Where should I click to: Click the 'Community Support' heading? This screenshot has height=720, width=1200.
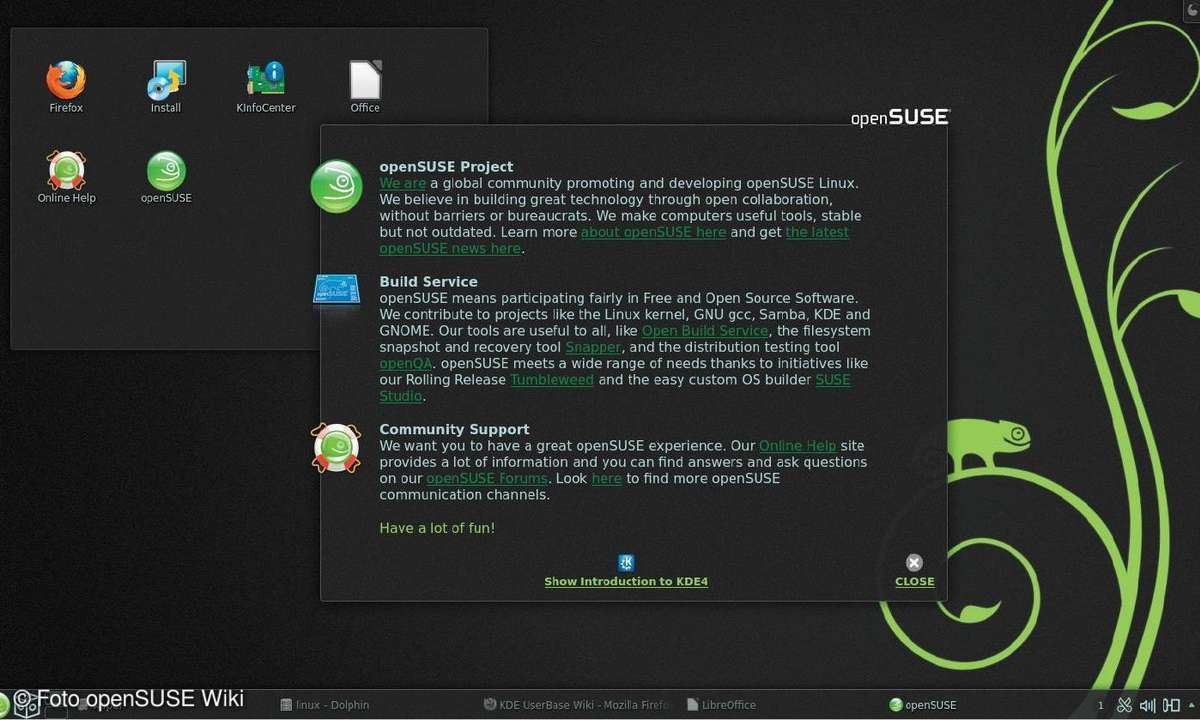coord(454,429)
